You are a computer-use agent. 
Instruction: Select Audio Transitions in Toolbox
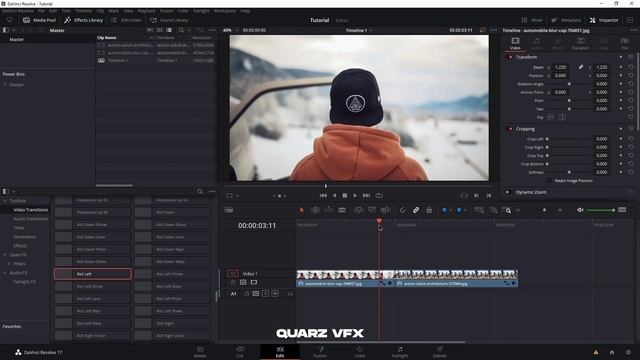pos(31,219)
